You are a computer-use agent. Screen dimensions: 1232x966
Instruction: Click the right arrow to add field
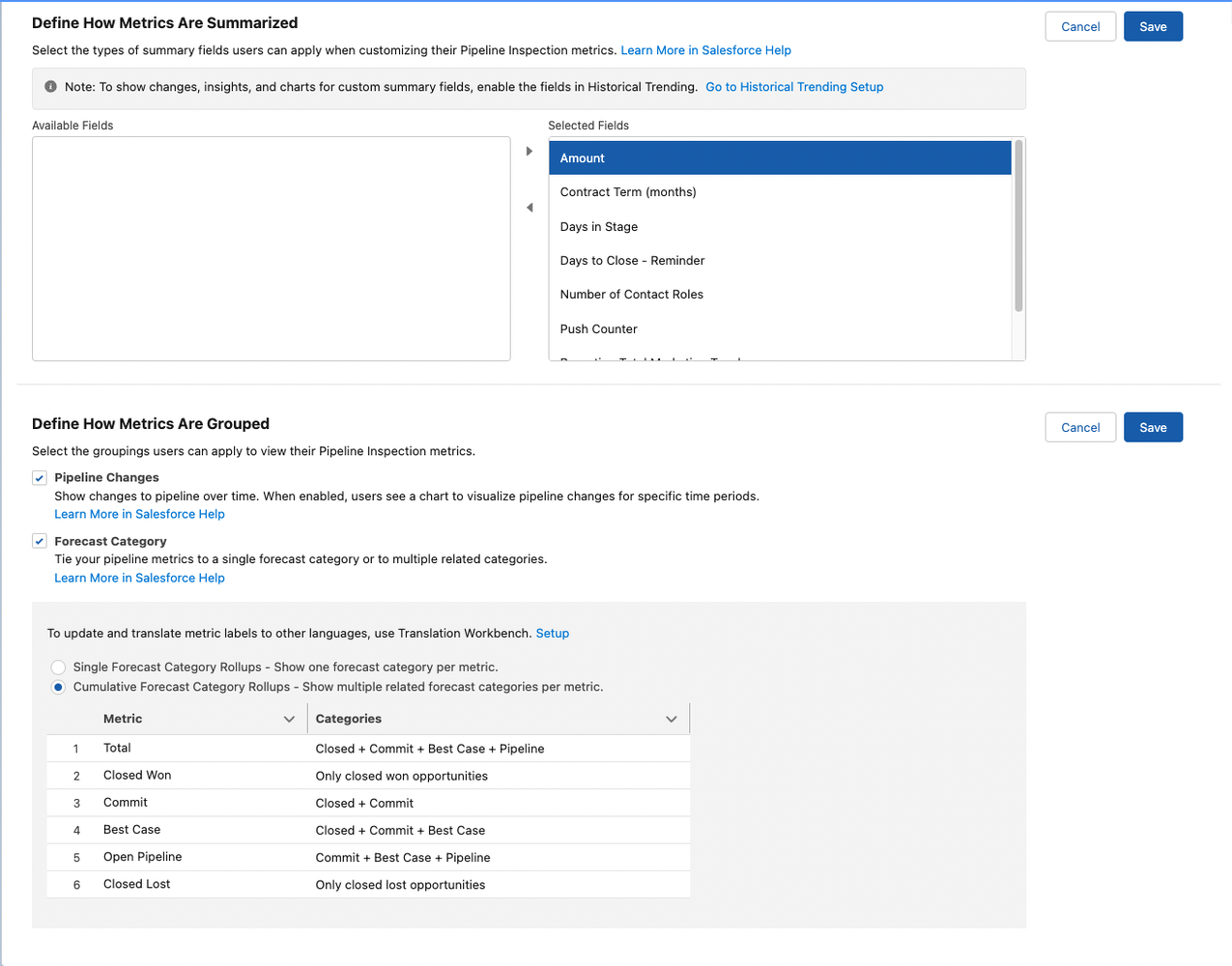click(x=530, y=152)
